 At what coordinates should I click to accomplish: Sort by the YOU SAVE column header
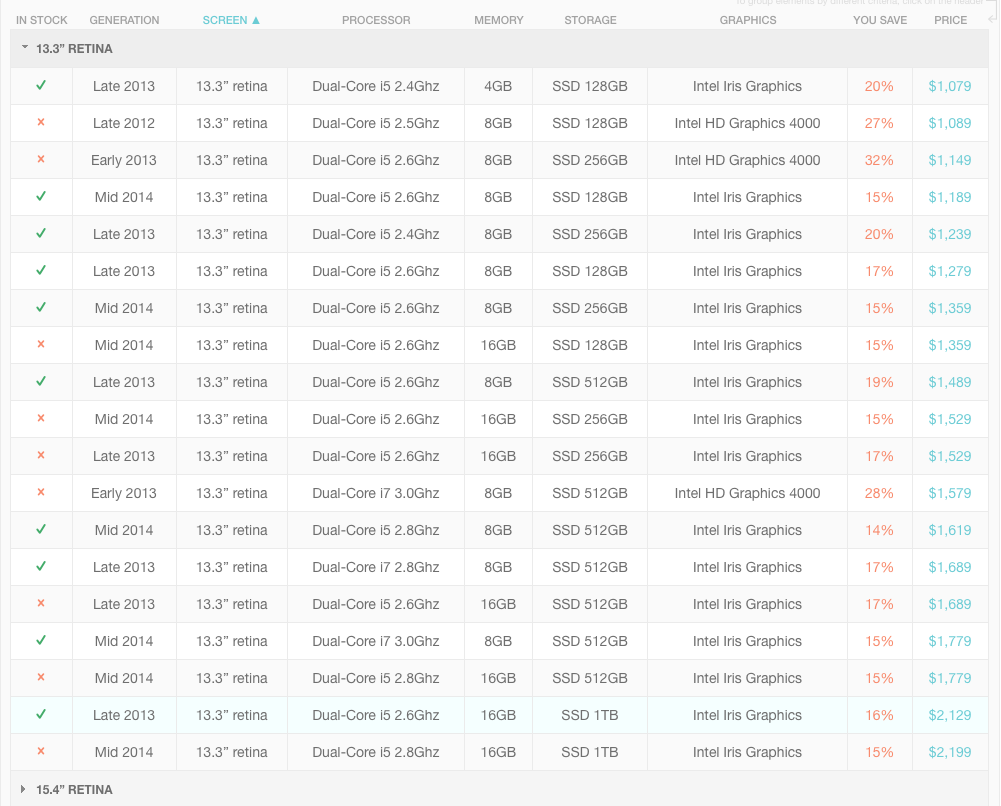pyautogui.click(x=880, y=20)
